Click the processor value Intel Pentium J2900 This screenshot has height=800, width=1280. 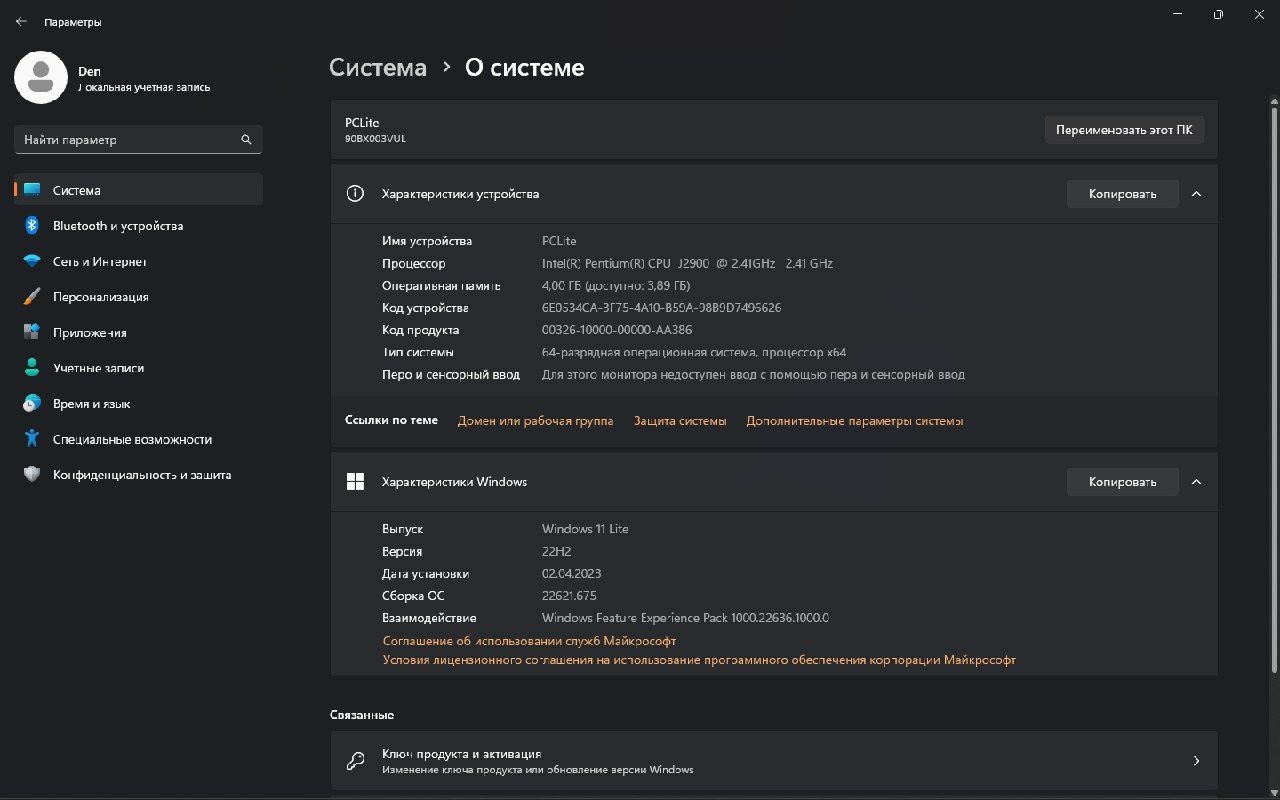(x=687, y=264)
